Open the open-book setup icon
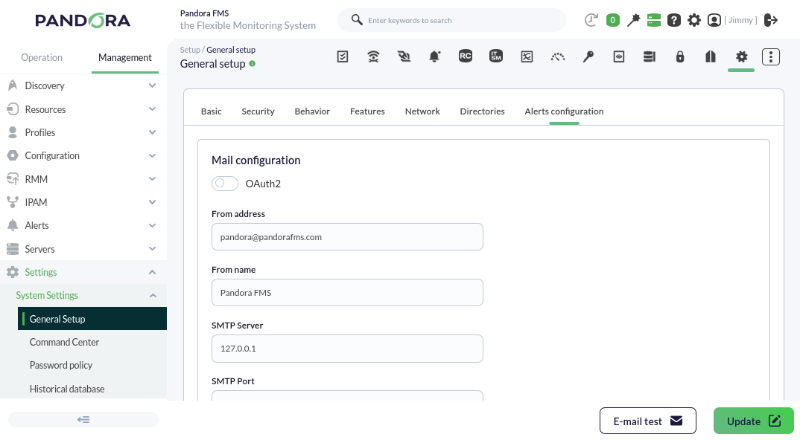 tap(711, 57)
